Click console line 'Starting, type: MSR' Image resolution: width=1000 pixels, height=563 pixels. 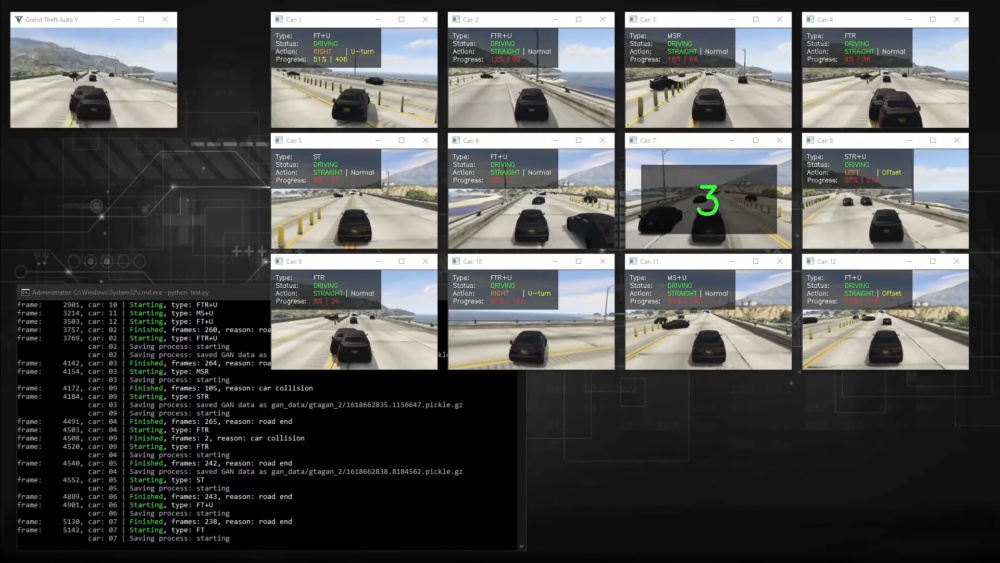pyautogui.click(x=169, y=372)
